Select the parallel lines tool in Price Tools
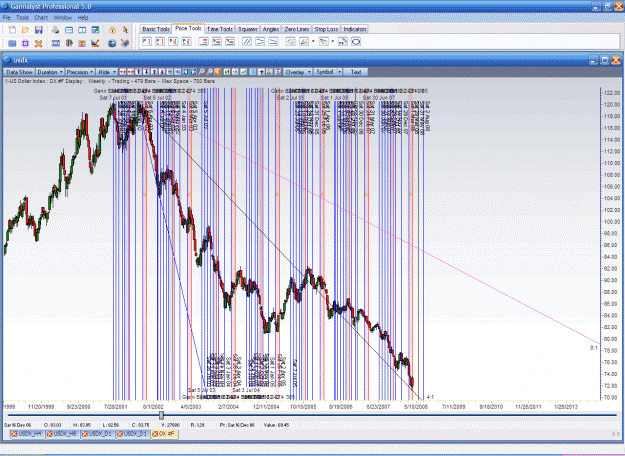 (x=247, y=41)
